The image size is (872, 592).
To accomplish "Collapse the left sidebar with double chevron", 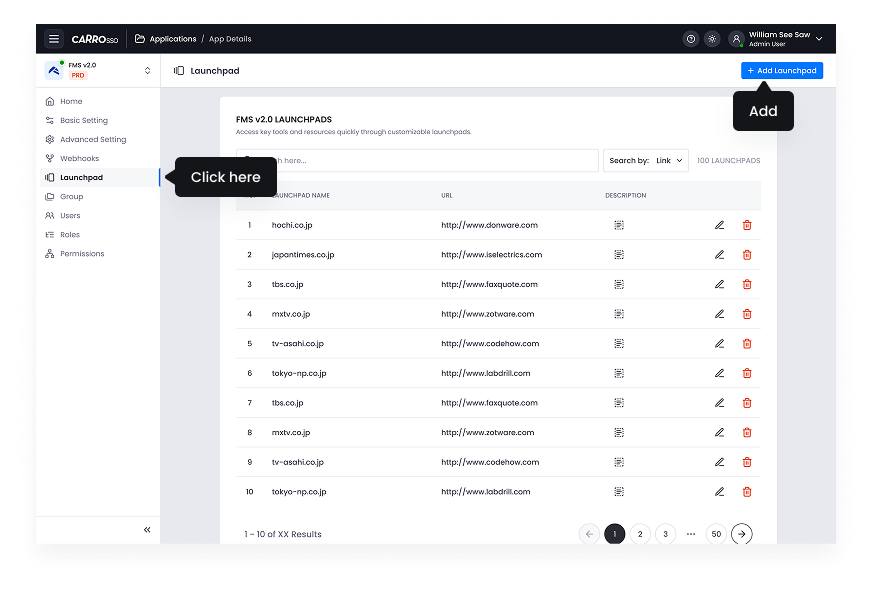I will pos(146,529).
